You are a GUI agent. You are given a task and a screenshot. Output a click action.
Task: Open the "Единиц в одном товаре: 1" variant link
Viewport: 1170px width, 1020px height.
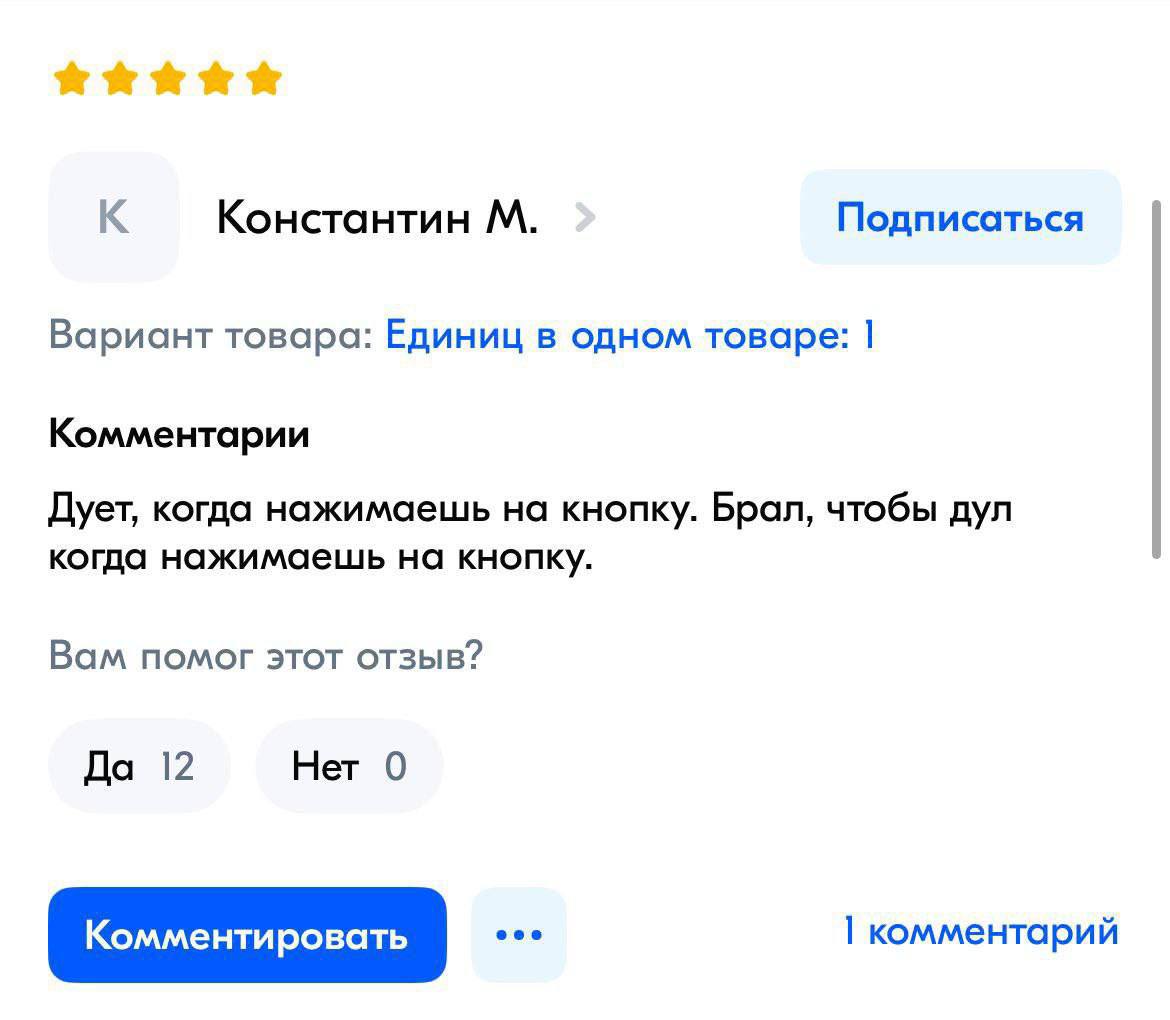point(630,334)
